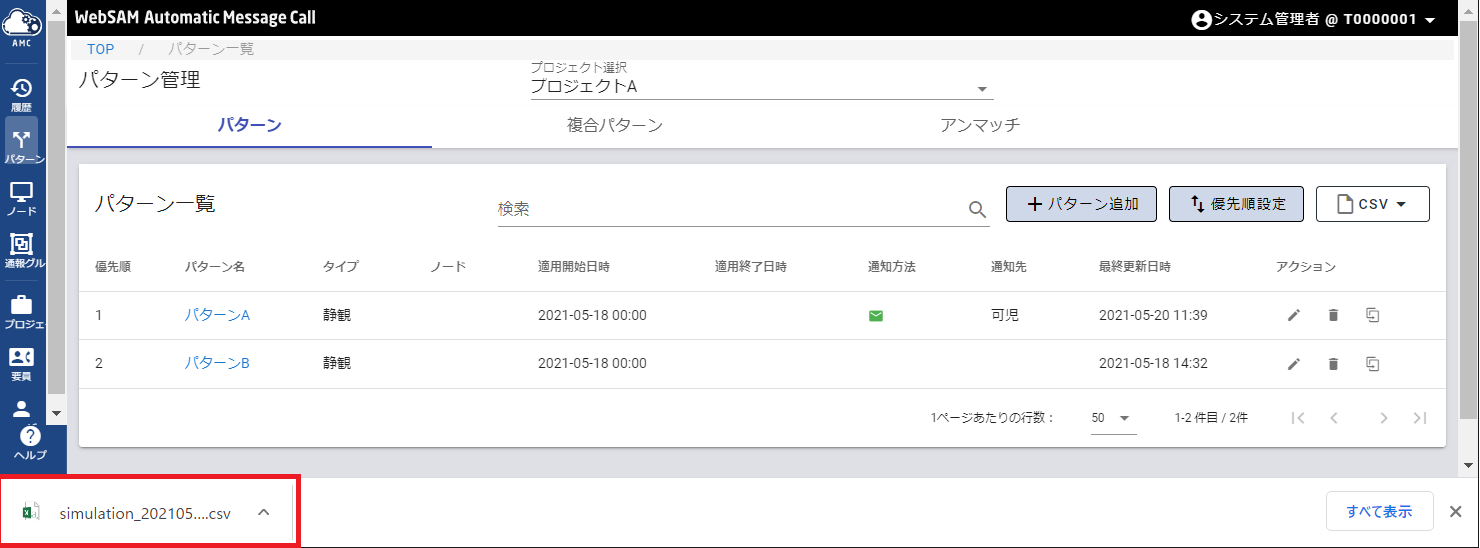Open the rows-per-page dropdown showing 50
Screen dimensions: 1480x548
[x=1112, y=418]
